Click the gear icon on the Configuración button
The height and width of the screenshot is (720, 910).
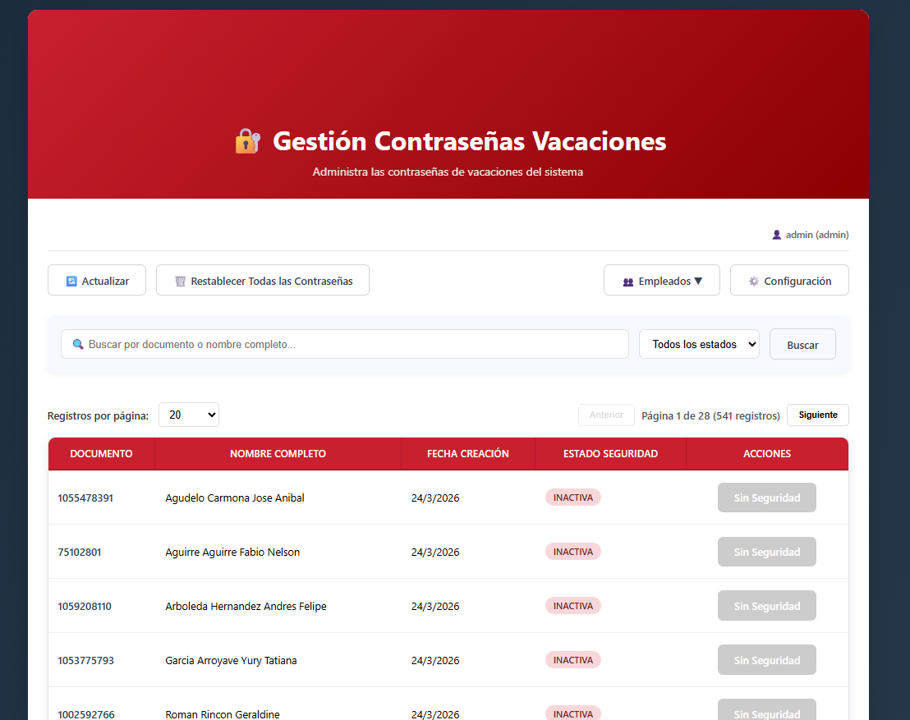click(753, 281)
